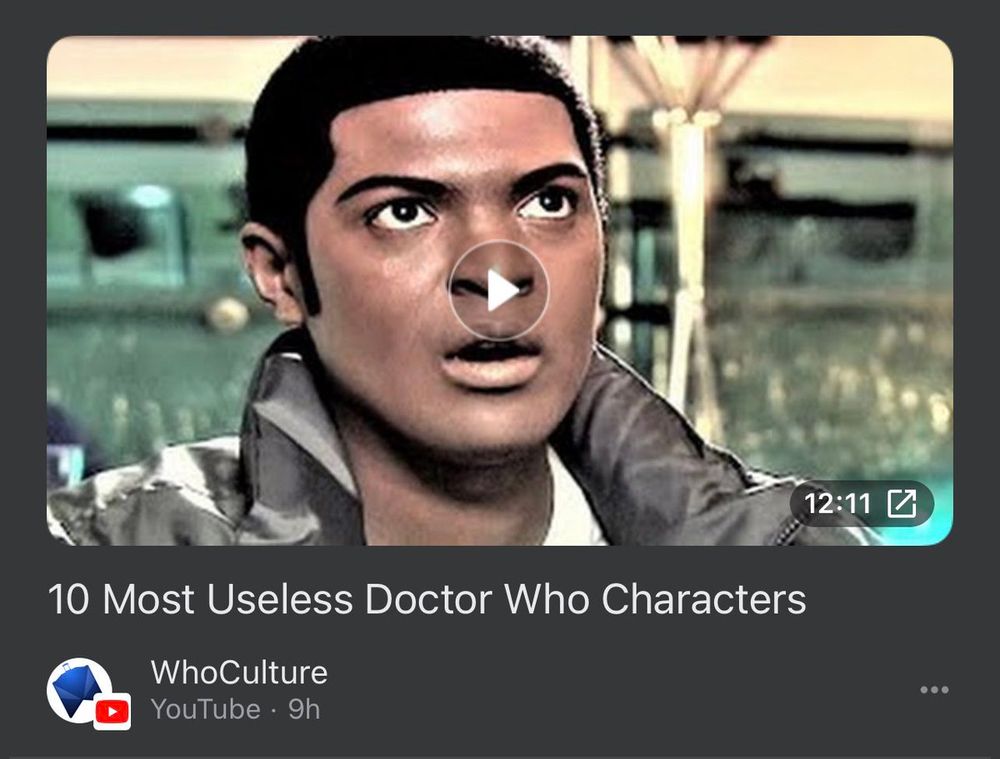The width and height of the screenshot is (1000, 759).
Task: Select the 12:11 duration badge
Action: point(861,503)
